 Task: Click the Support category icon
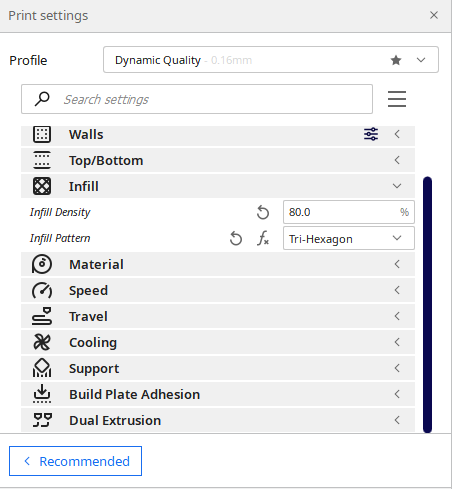coord(42,368)
